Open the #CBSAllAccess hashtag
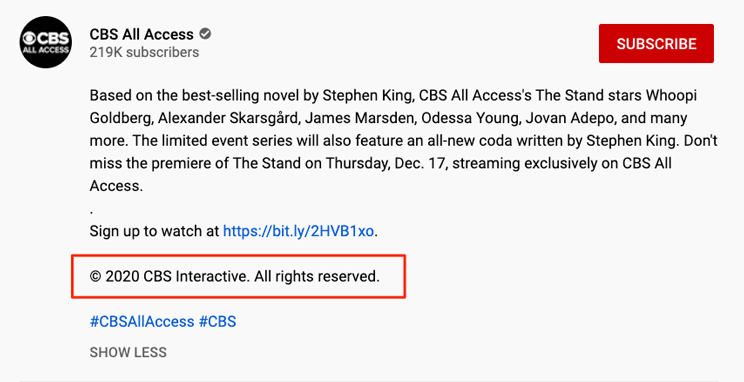 tap(142, 321)
